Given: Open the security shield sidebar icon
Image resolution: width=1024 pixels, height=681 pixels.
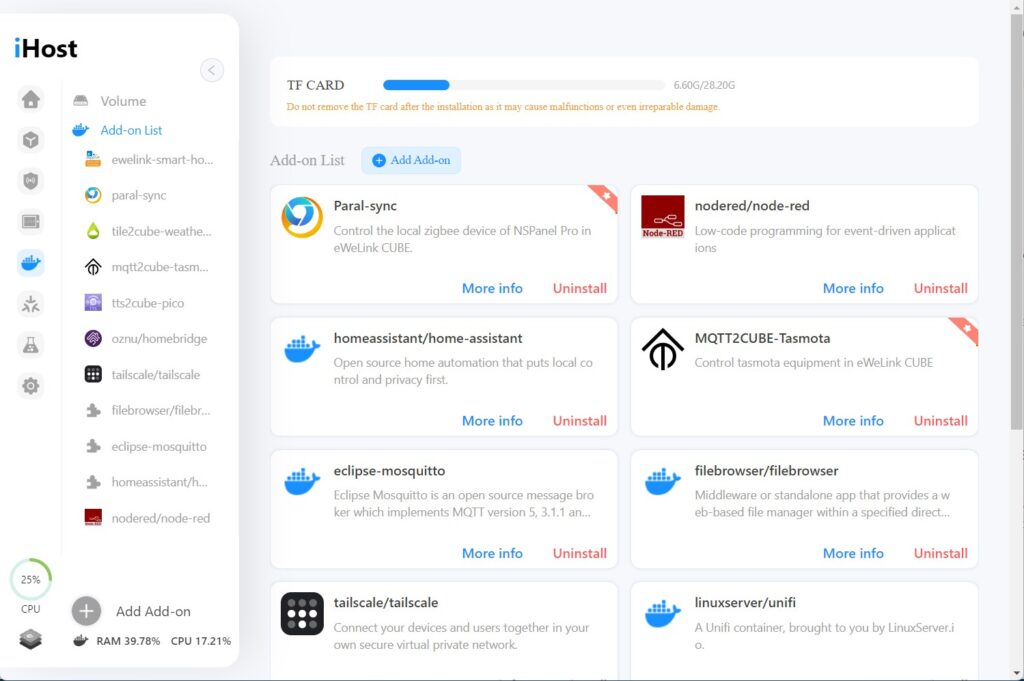Looking at the screenshot, I should 31,181.
